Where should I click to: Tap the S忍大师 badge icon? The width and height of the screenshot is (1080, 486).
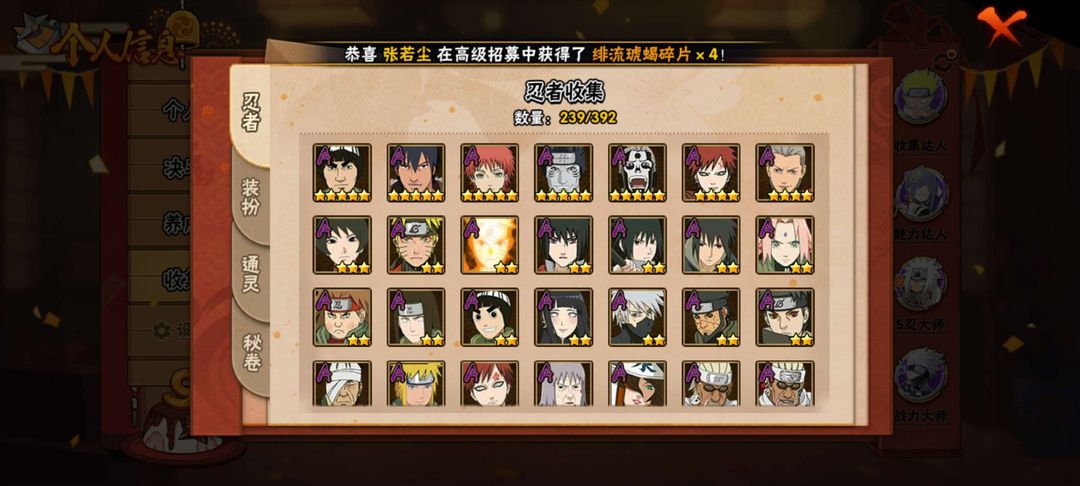coord(920,284)
